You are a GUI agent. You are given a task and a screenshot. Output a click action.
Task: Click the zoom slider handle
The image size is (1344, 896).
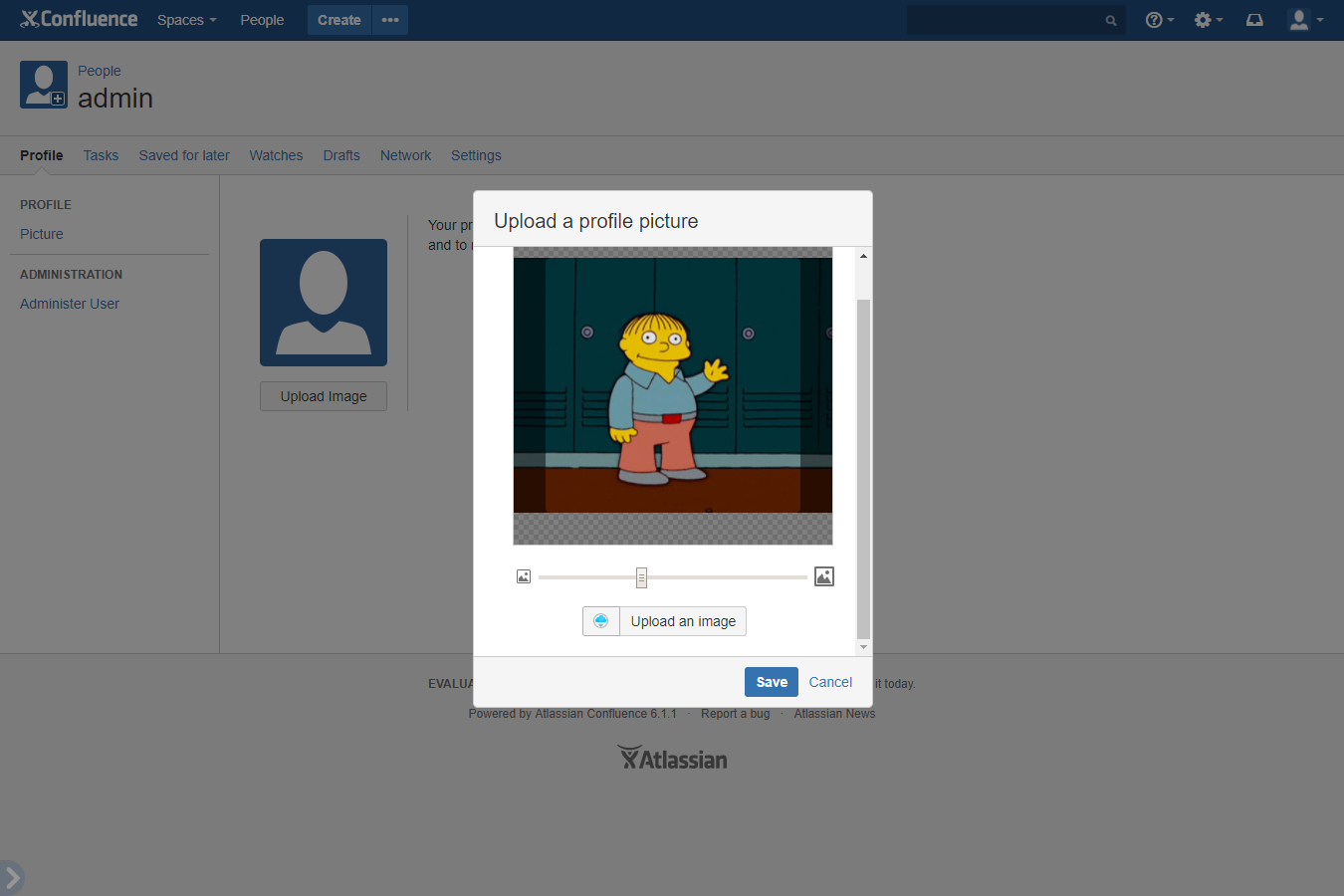pyautogui.click(x=642, y=577)
